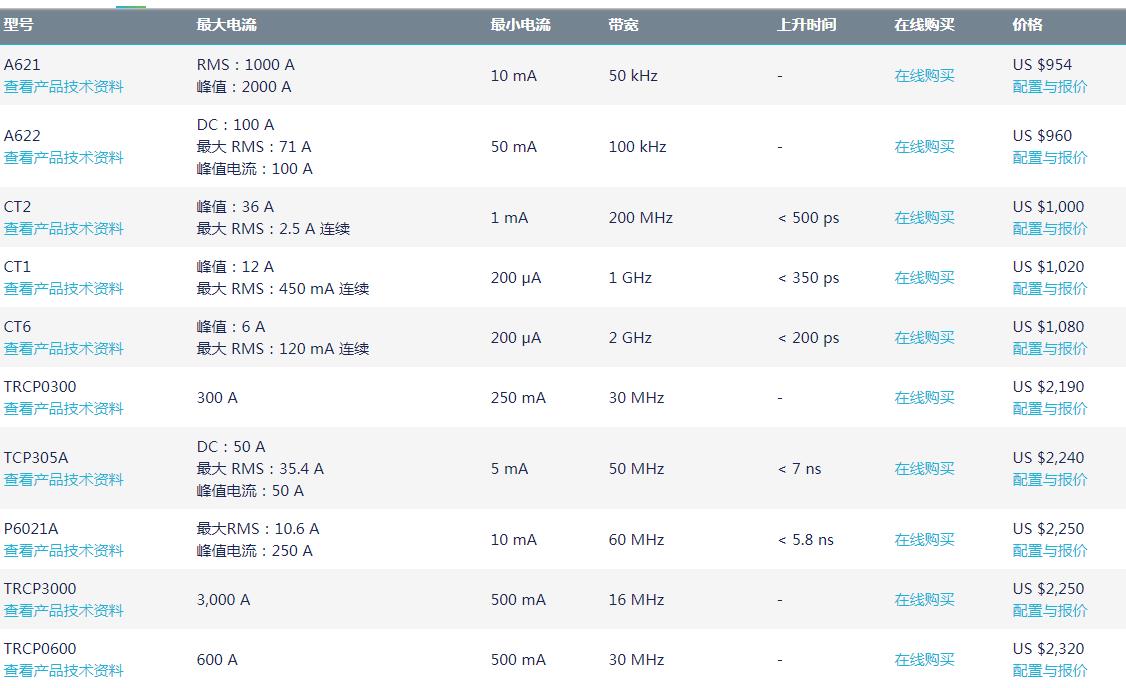The width and height of the screenshot is (1126, 688).
Task: Open 查看产品技术资料 under model CT6
Action: coord(64,349)
